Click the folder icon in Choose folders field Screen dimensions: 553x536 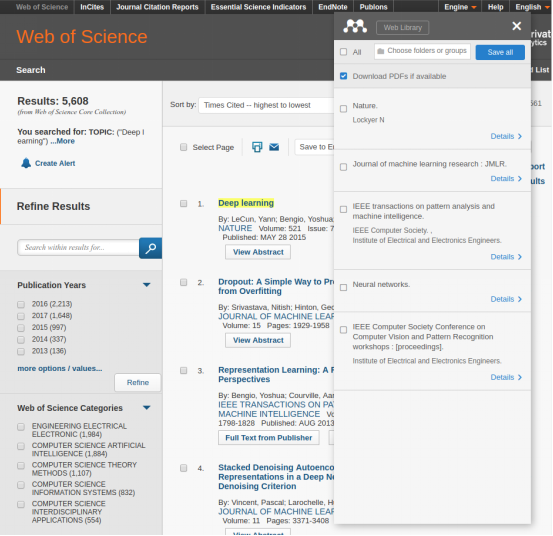(x=381, y=51)
